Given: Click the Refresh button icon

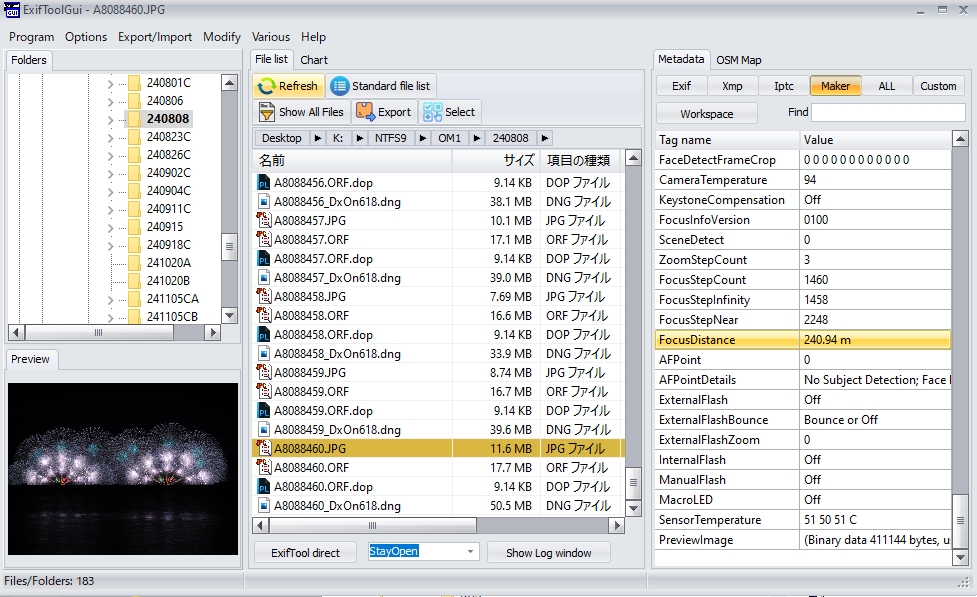Looking at the screenshot, I should (267, 86).
